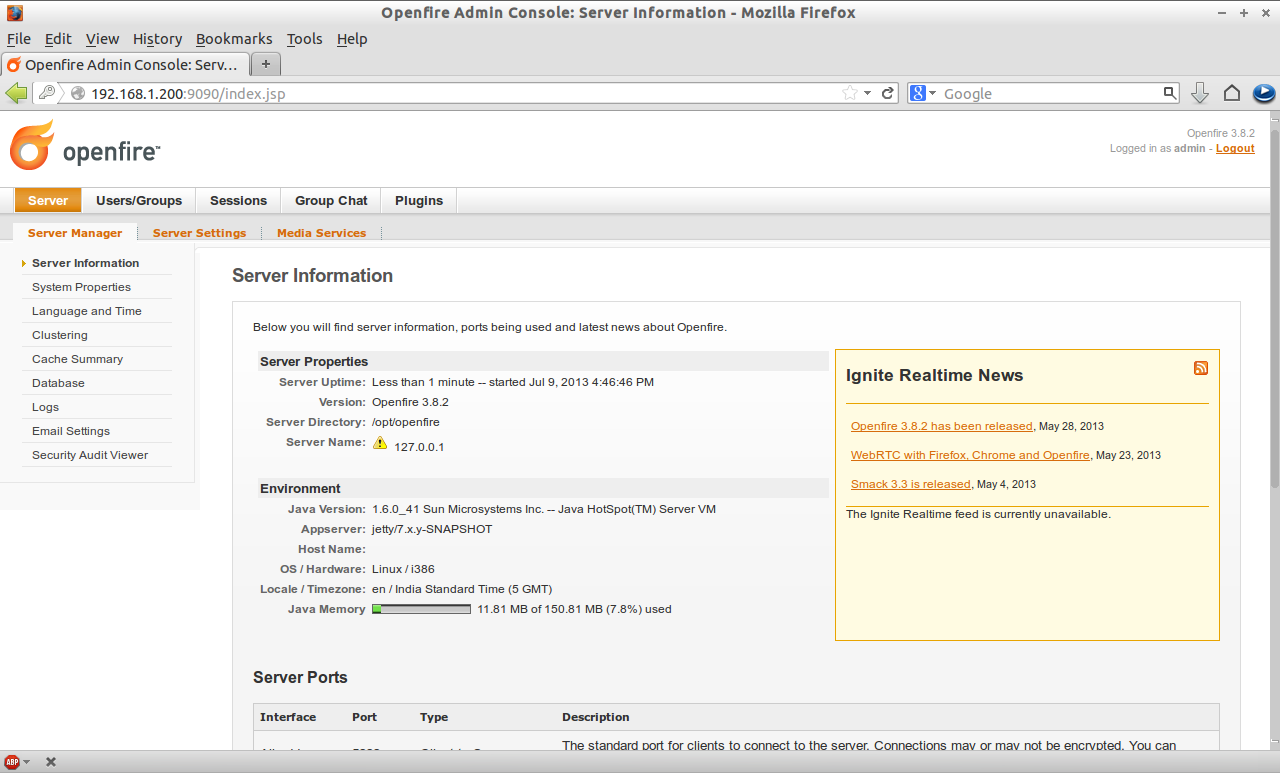Click the Server Name warning icon
The width and height of the screenshot is (1280, 774).
(x=379, y=443)
